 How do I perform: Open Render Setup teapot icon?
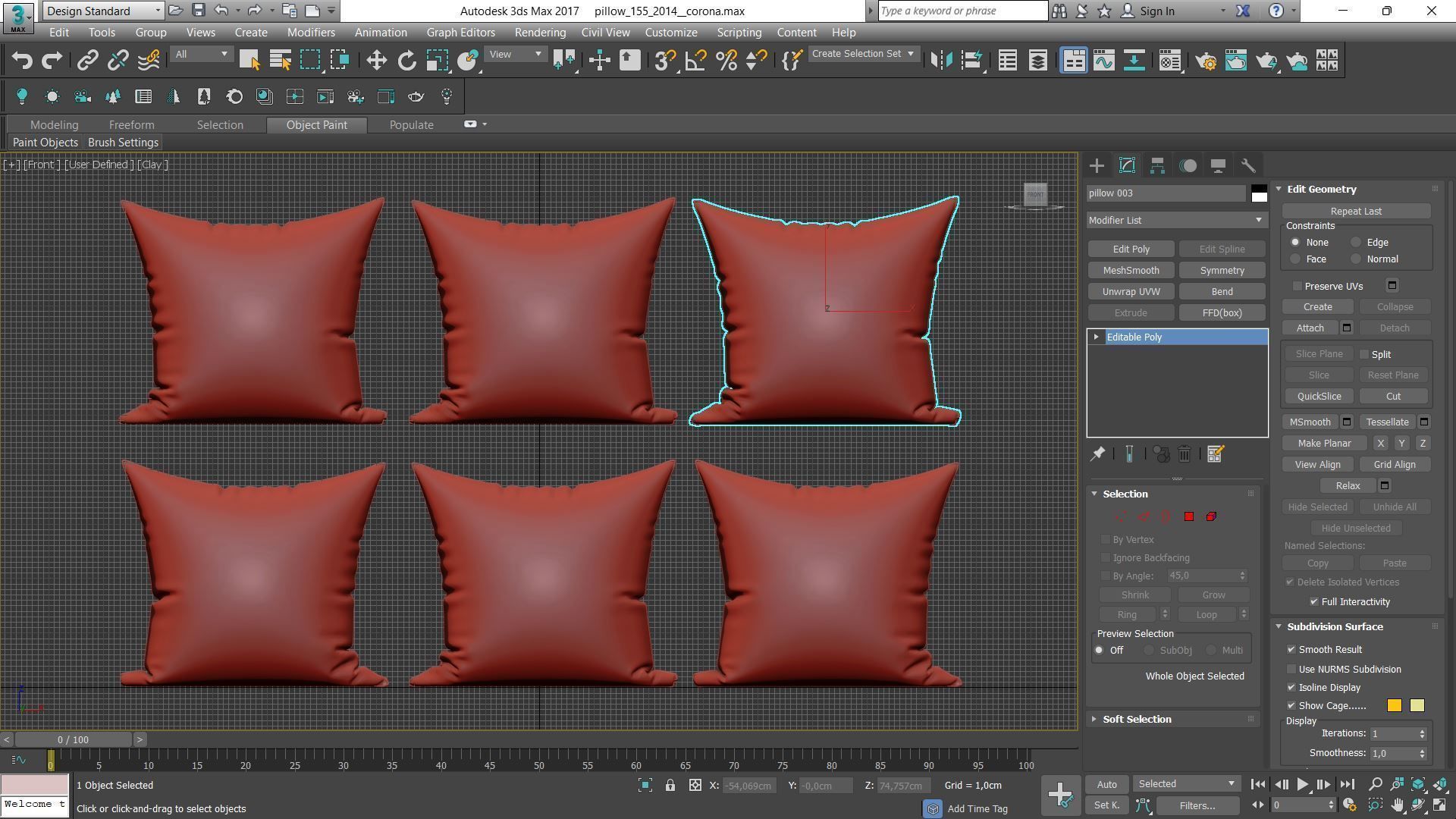coord(1206,61)
